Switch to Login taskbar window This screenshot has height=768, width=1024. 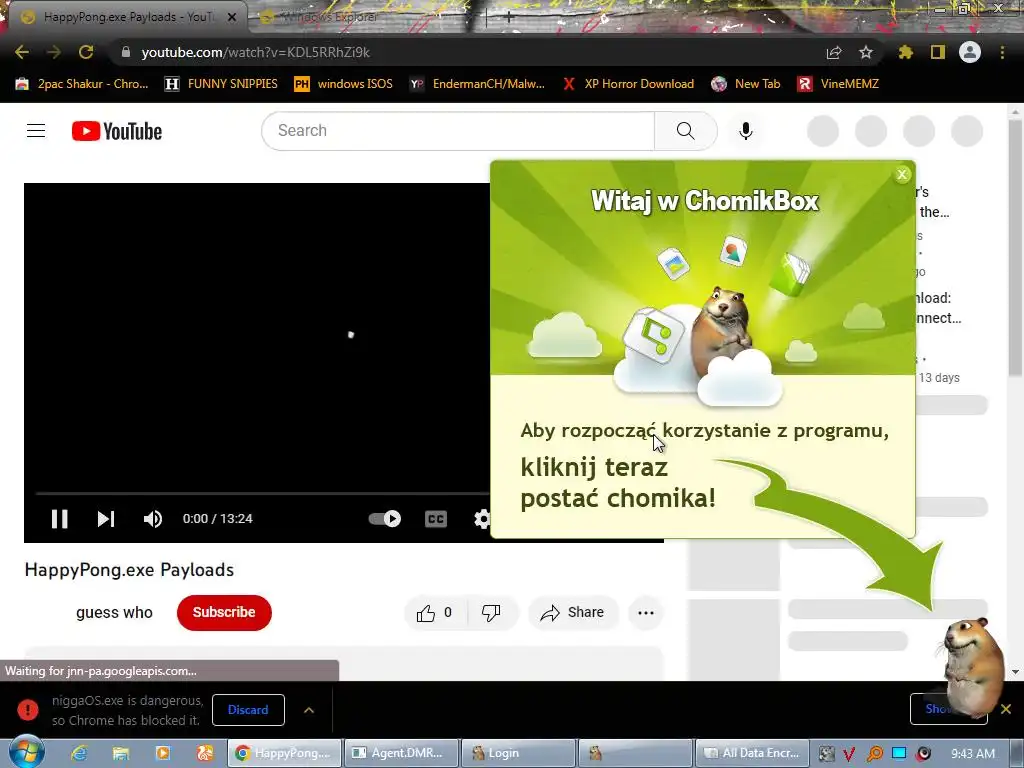tap(518, 753)
